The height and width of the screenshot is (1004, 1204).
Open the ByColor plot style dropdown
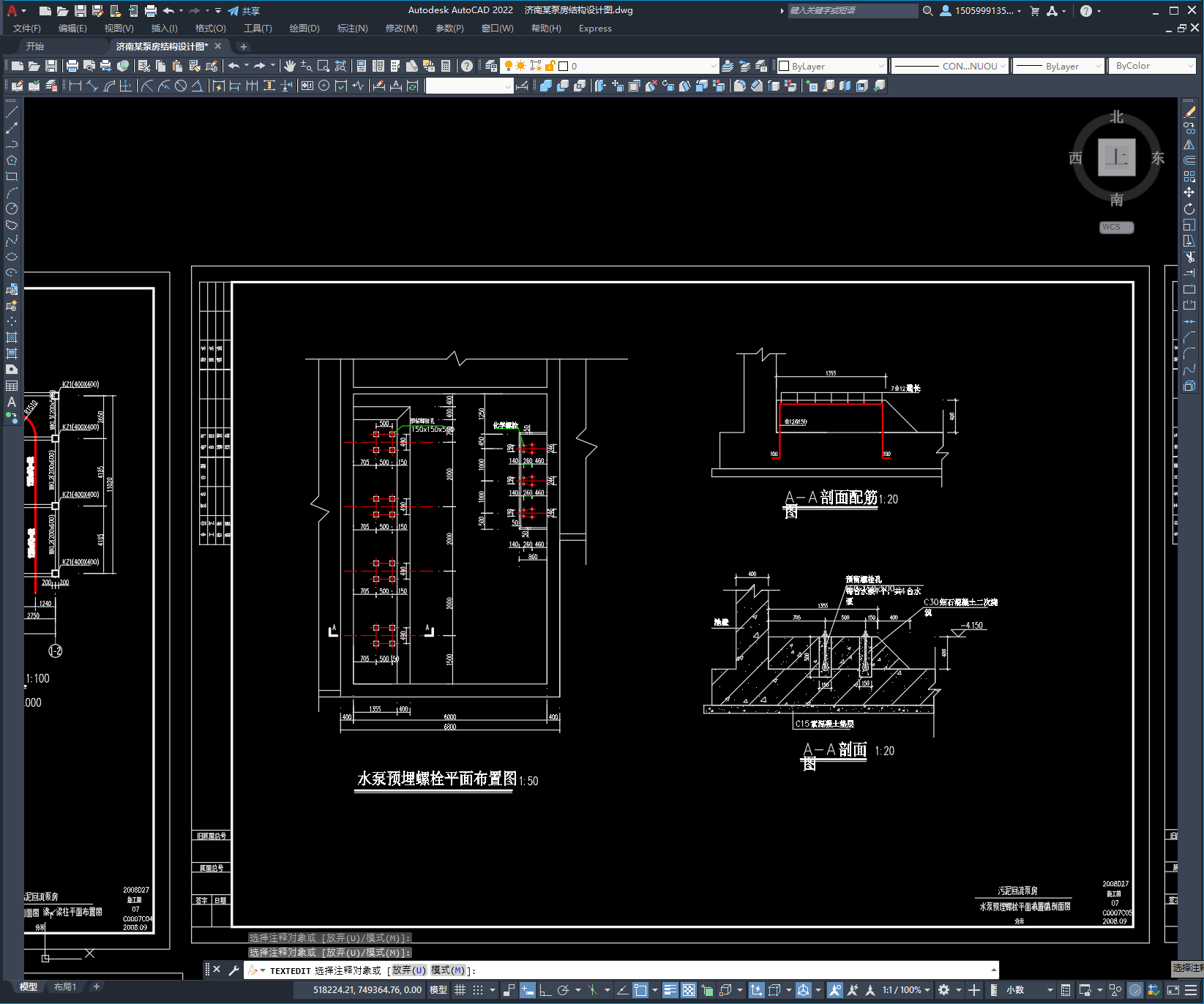pyautogui.click(x=1152, y=66)
